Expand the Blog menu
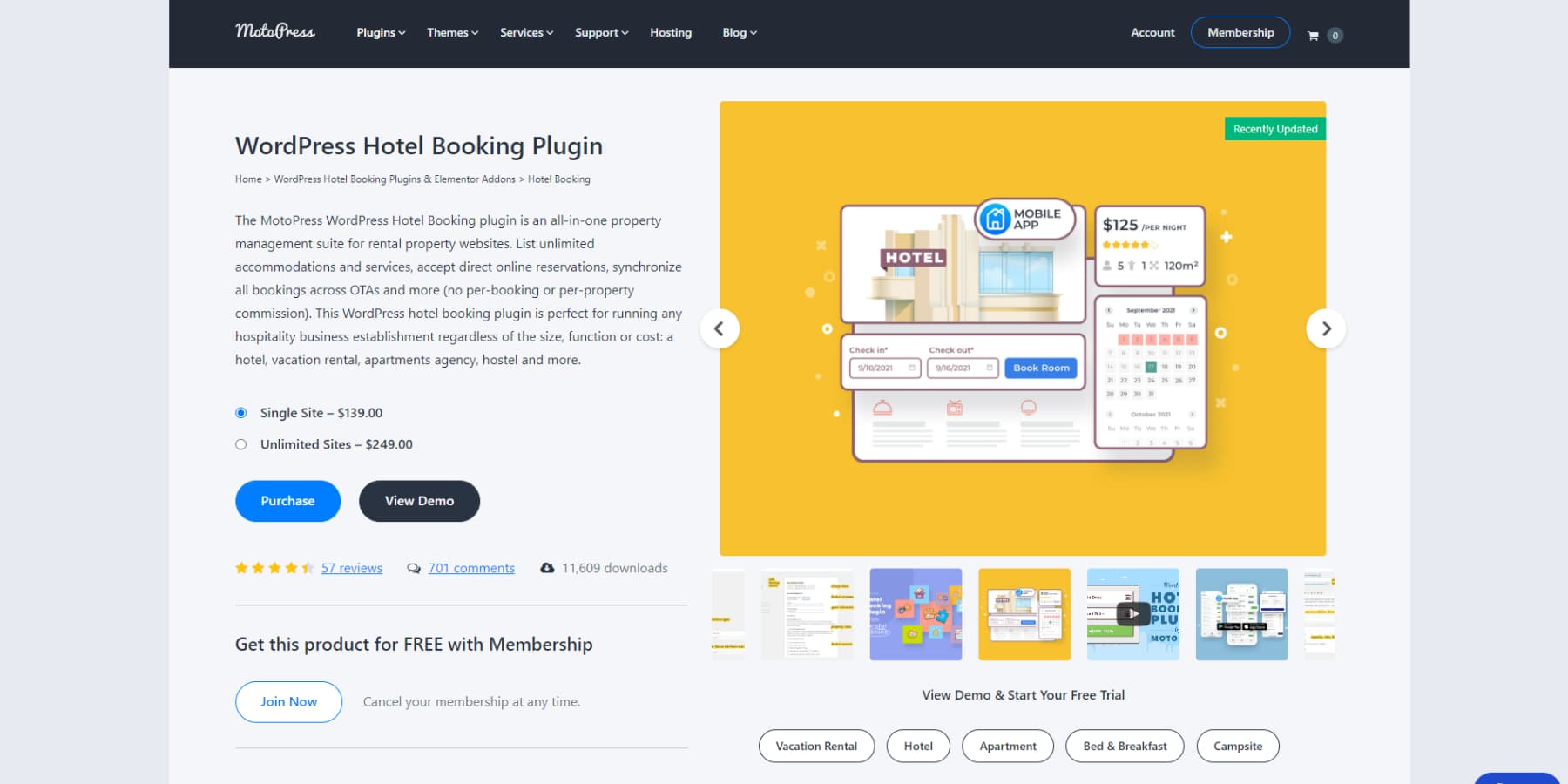The width and height of the screenshot is (1568, 784). point(740,32)
